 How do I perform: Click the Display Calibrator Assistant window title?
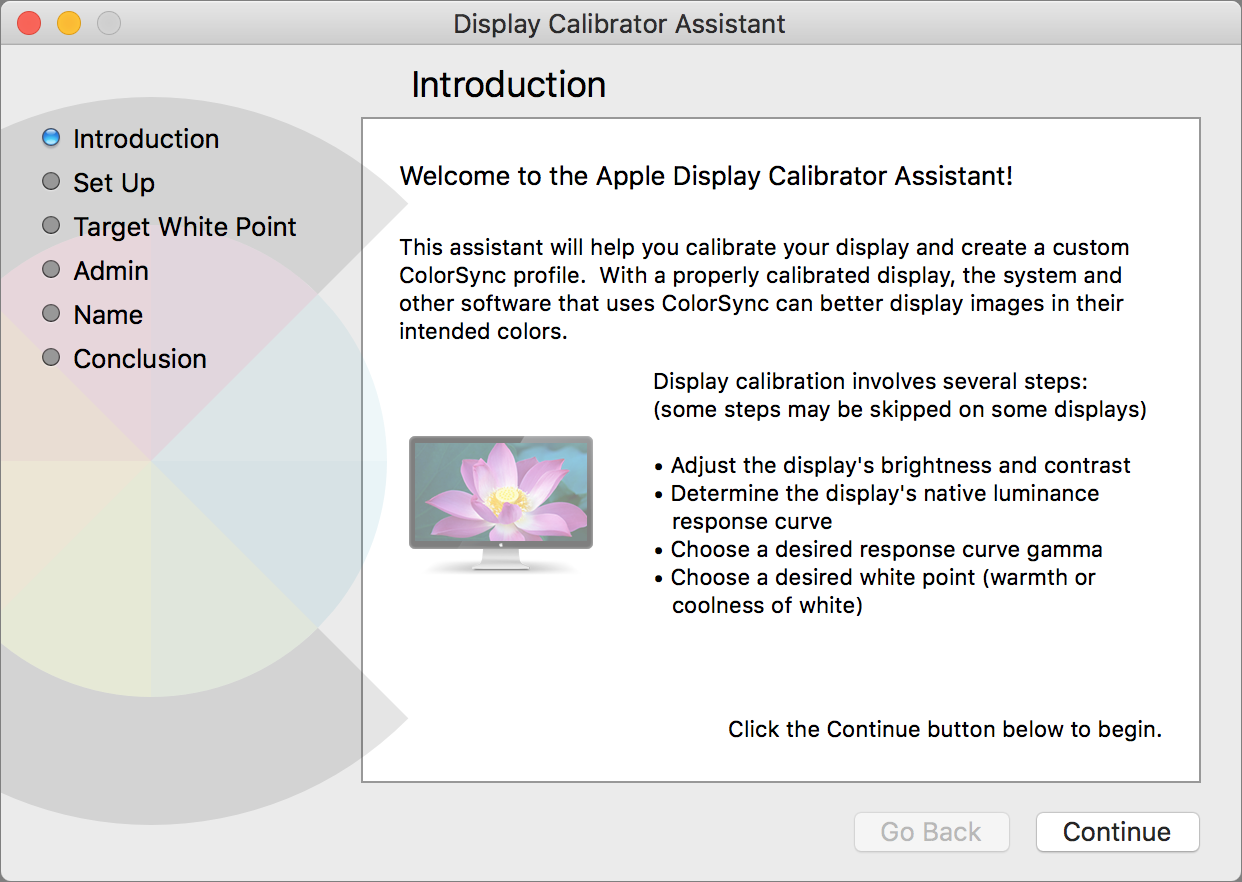620,23
